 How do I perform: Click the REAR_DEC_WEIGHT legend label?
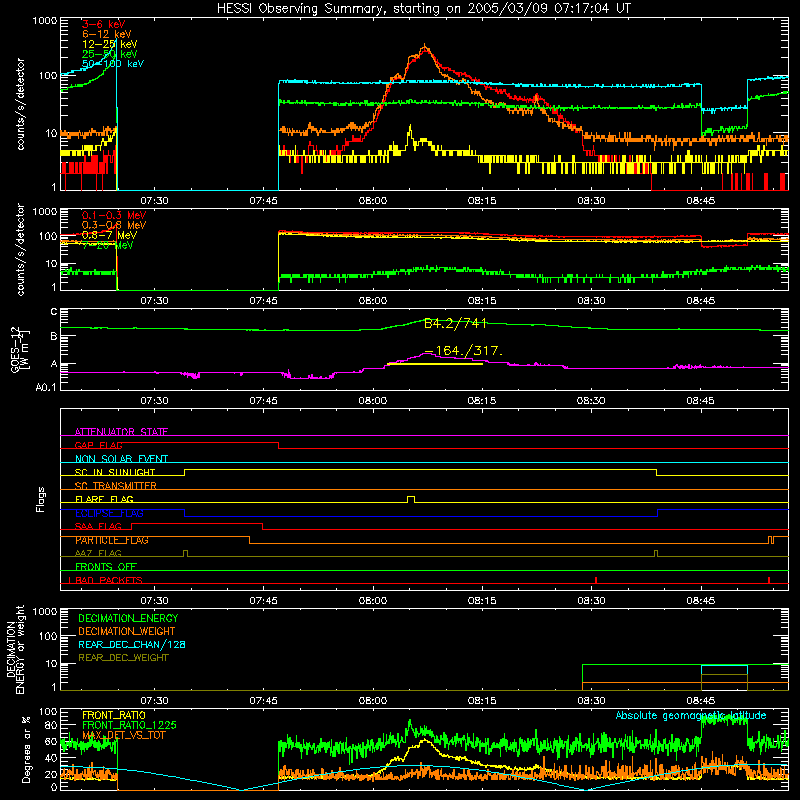pyautogui.click(x=123, y=658)
